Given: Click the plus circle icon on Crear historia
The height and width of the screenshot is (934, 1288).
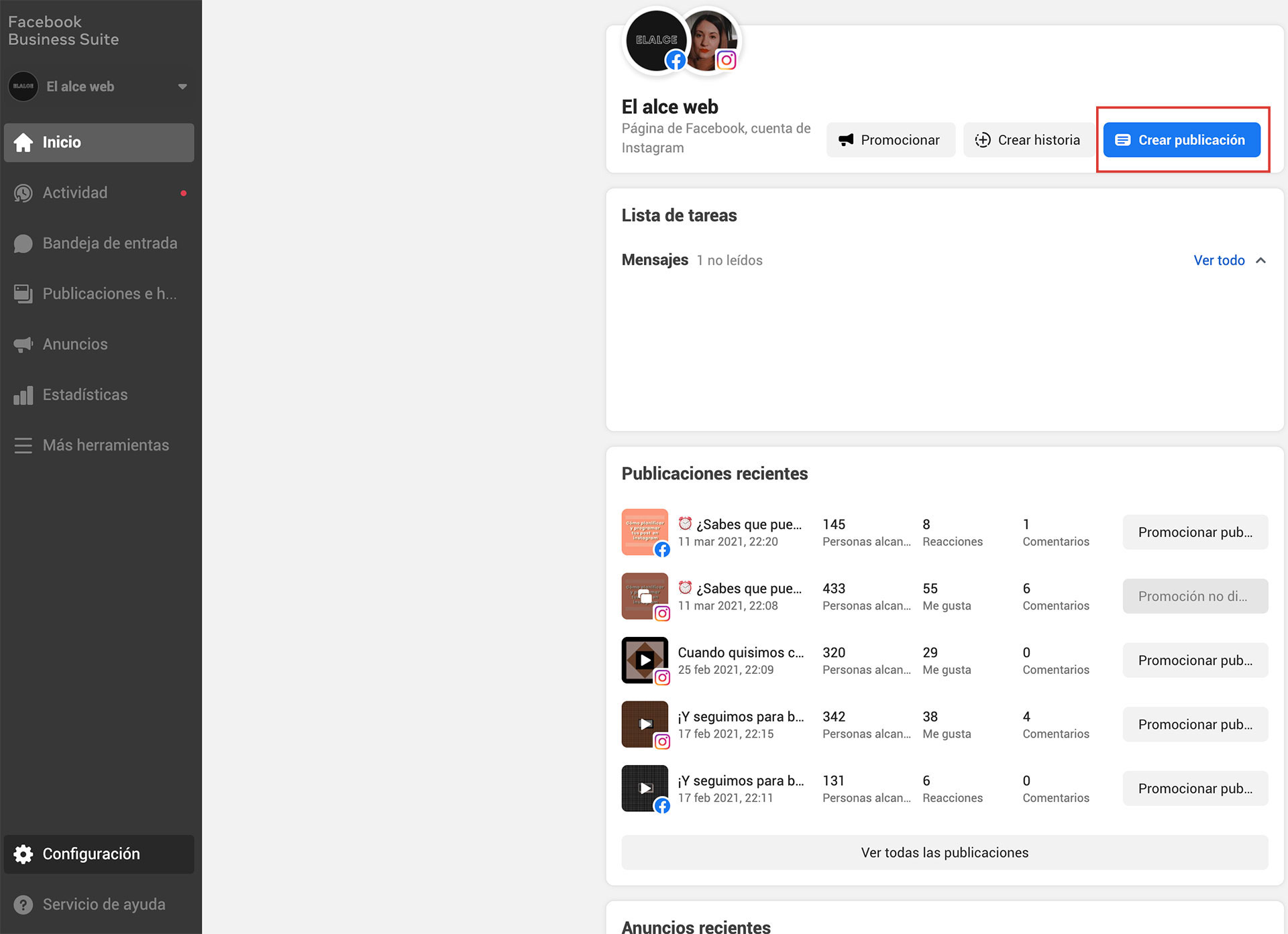Looking at the screenshot, I should tap(983, 139).
